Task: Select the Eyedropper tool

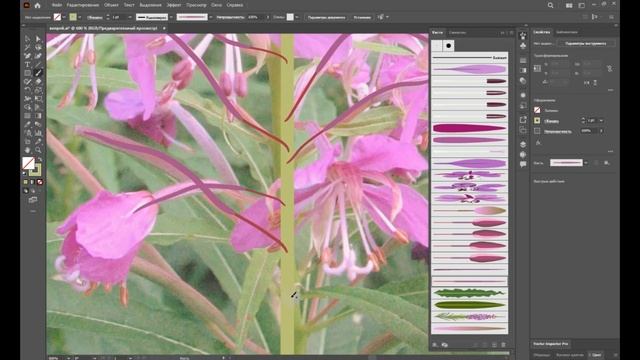Action: (28, 124)
